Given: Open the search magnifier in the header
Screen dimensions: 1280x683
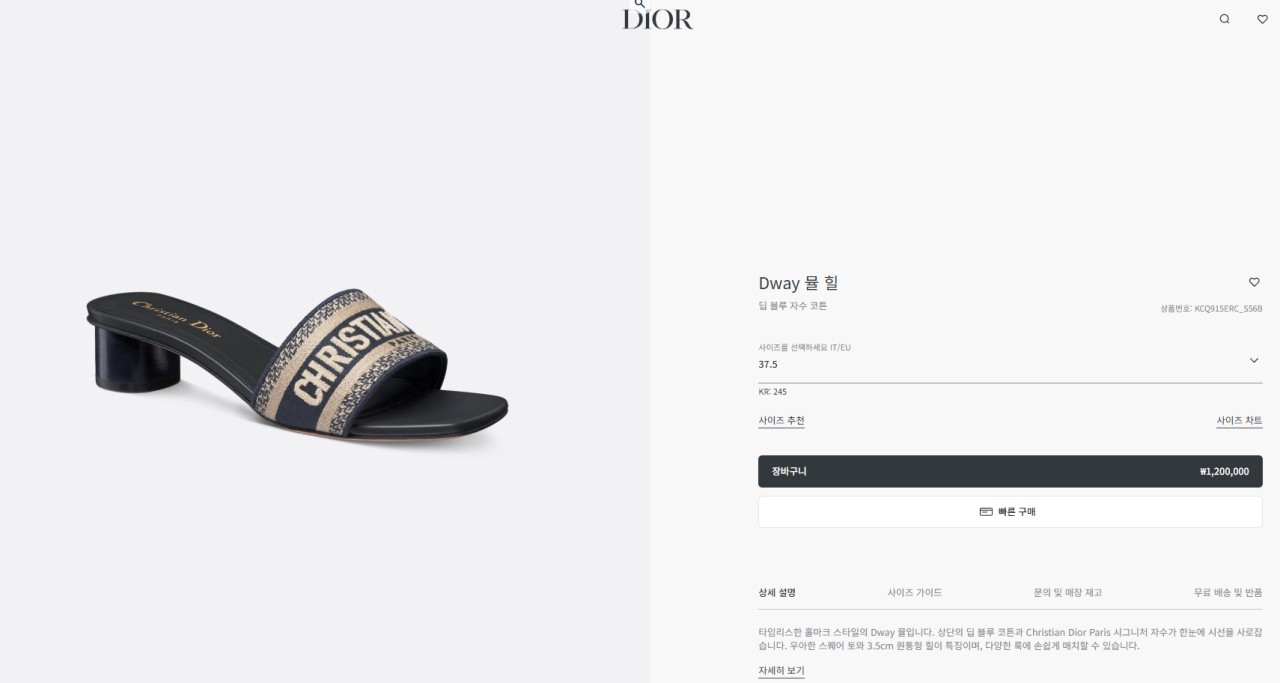Looking at the screenshot, I should 1224,19.
